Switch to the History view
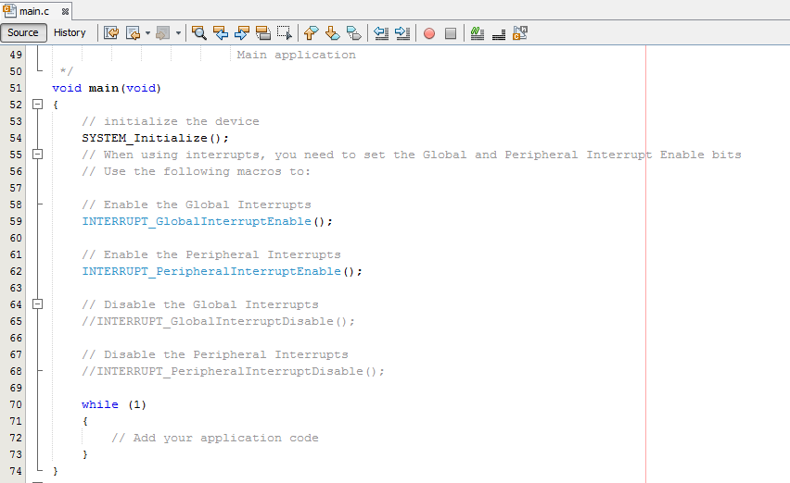Viewport: 790px width, 483px height. (x=70, y=33)
